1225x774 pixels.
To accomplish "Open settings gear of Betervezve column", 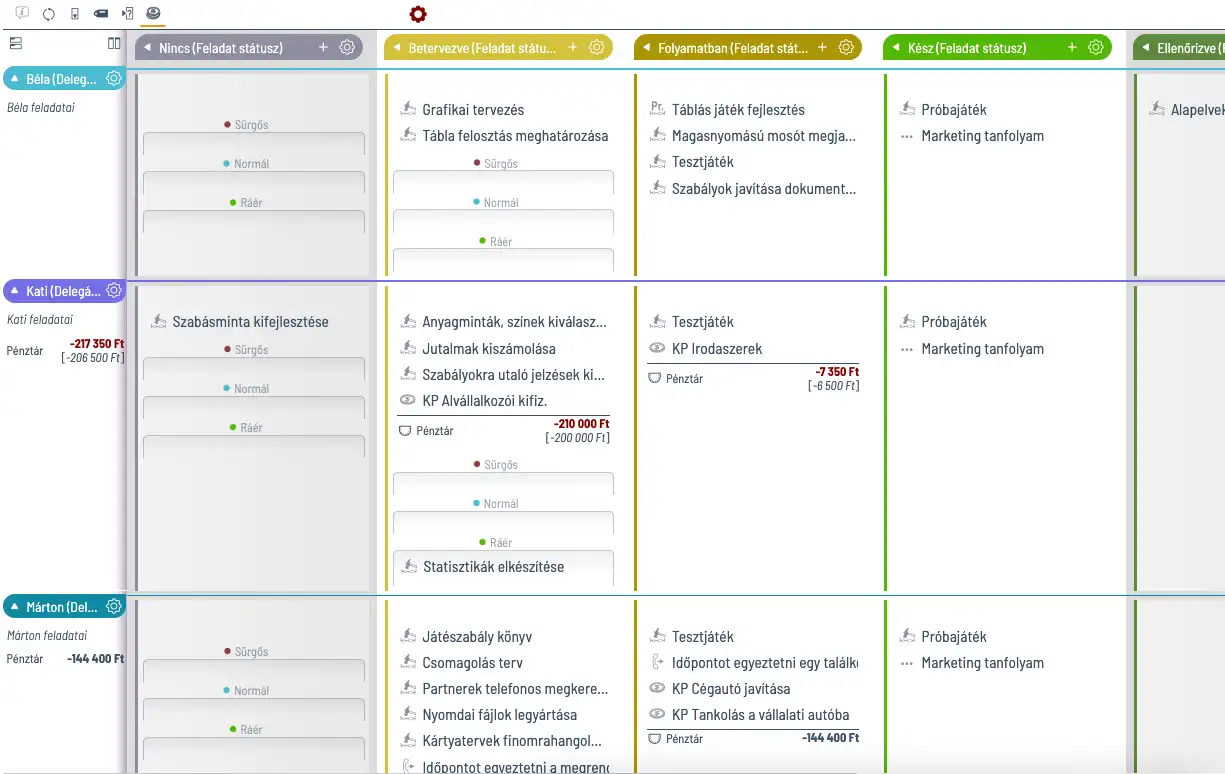I will [597, 47].
